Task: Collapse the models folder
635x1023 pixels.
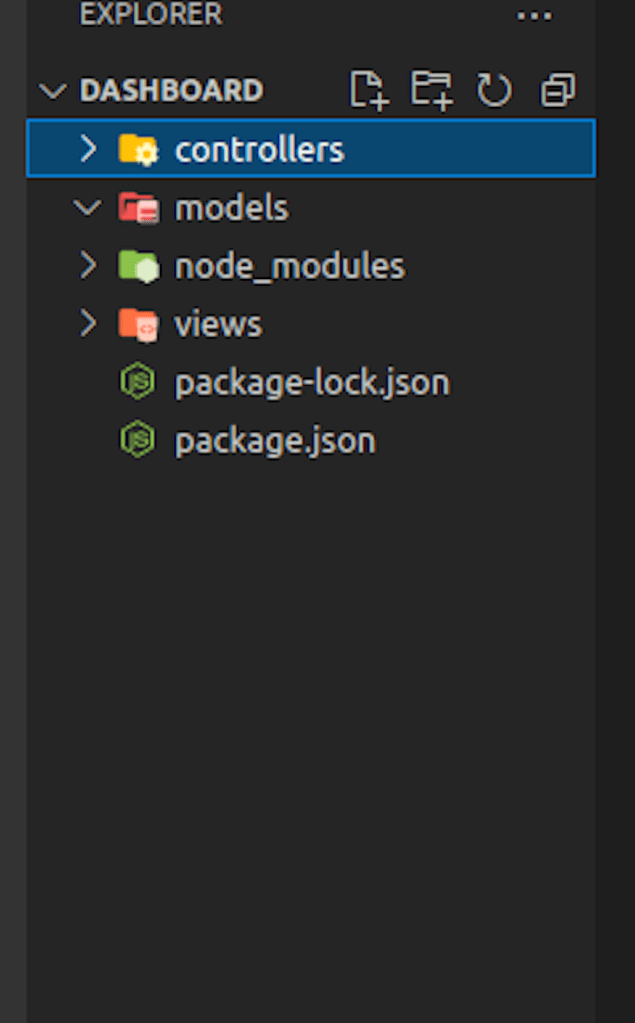Action: (86, 207)
